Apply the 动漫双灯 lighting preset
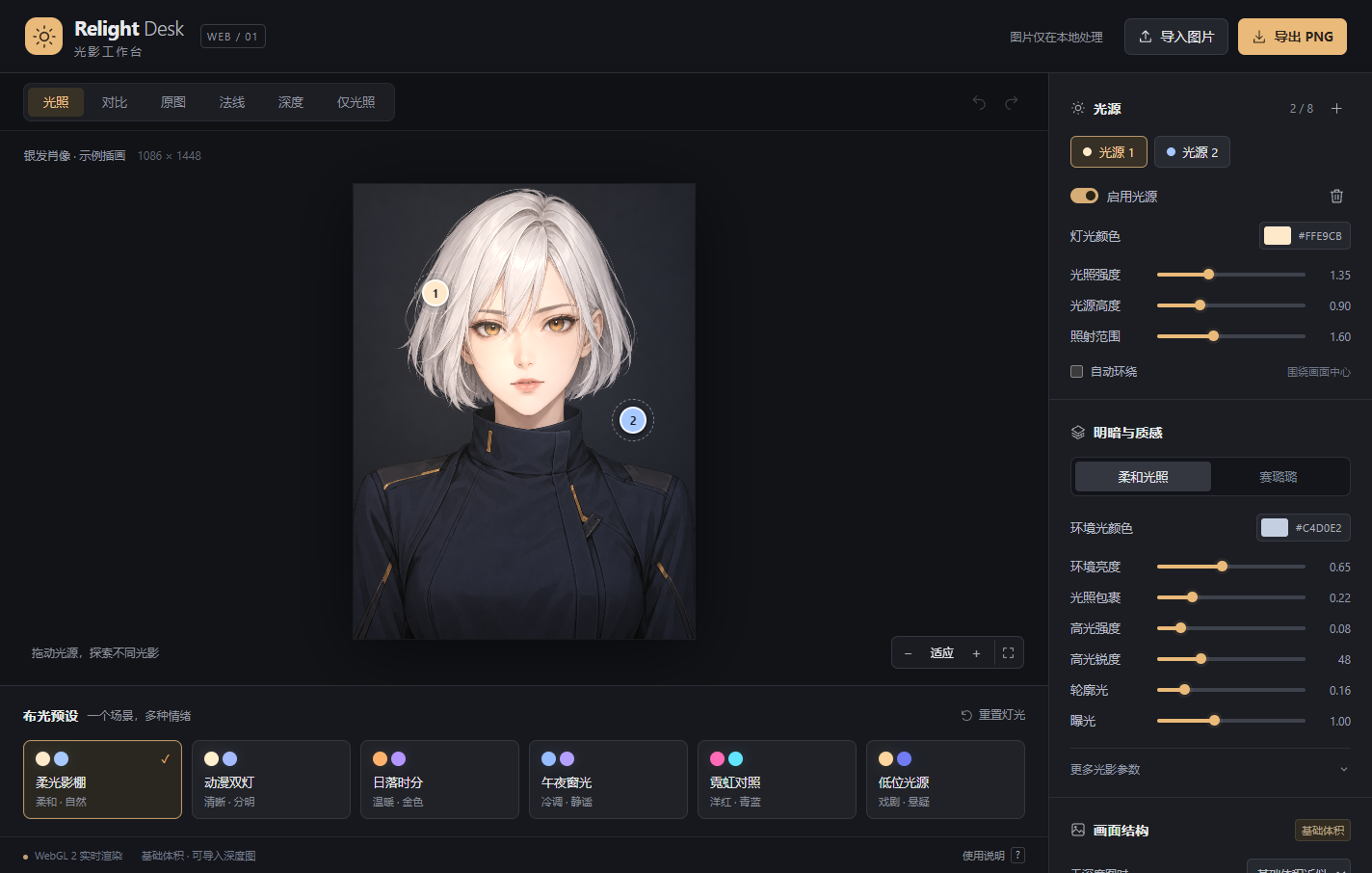 click(271, 780)
